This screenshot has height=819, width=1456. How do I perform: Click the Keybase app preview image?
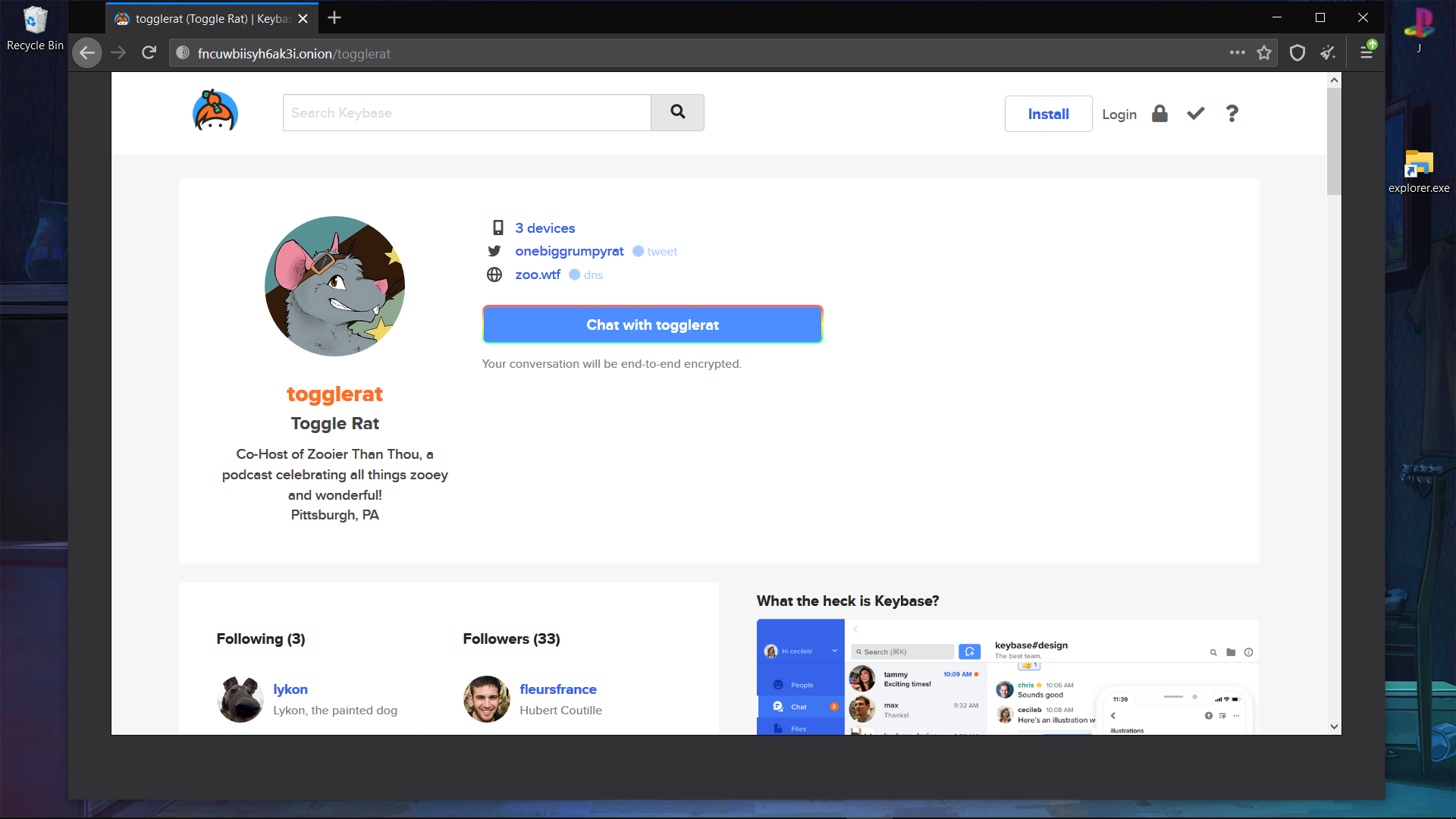point(1008,676)
